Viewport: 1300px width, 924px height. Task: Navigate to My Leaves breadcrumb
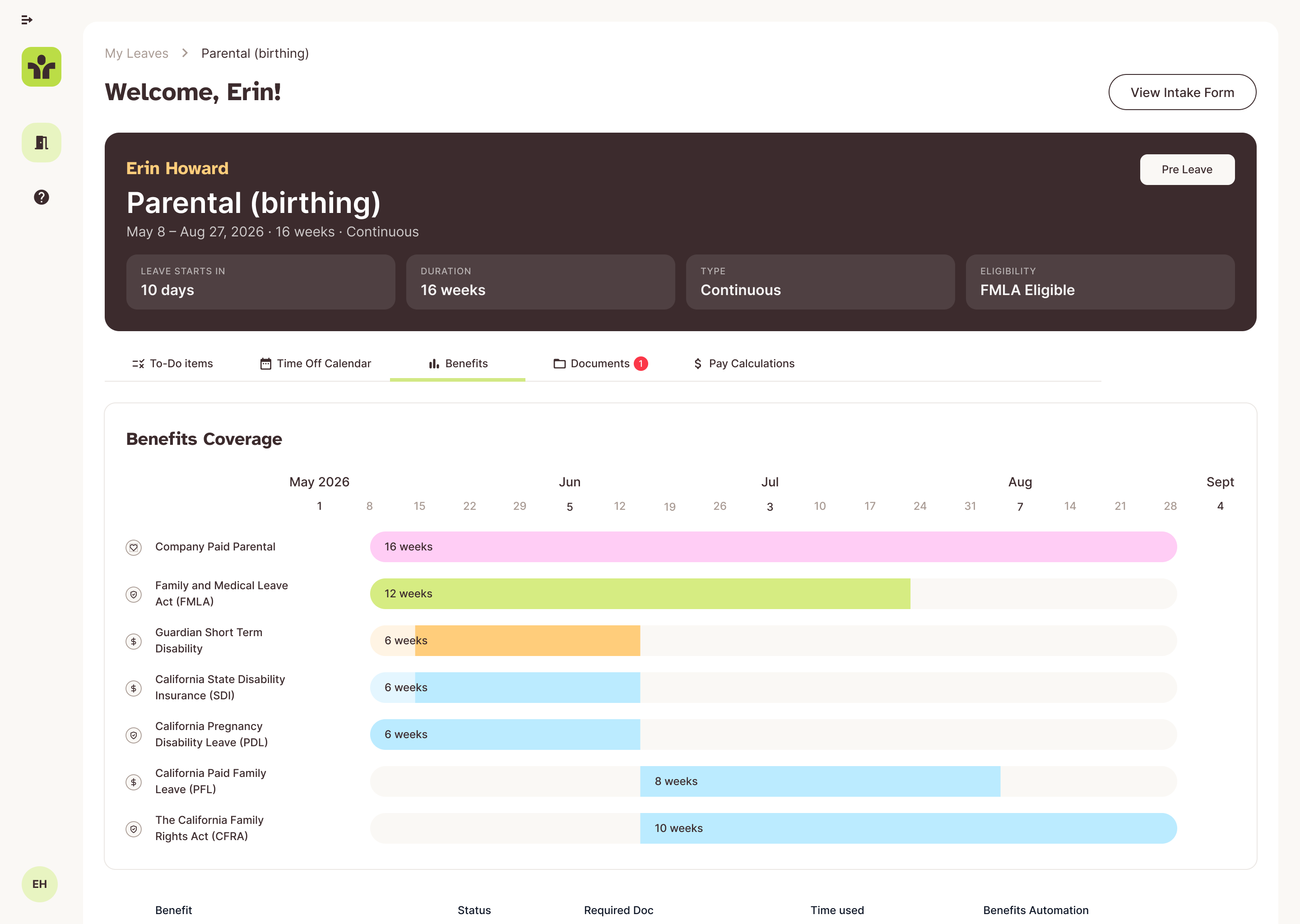tap(137, 54)
